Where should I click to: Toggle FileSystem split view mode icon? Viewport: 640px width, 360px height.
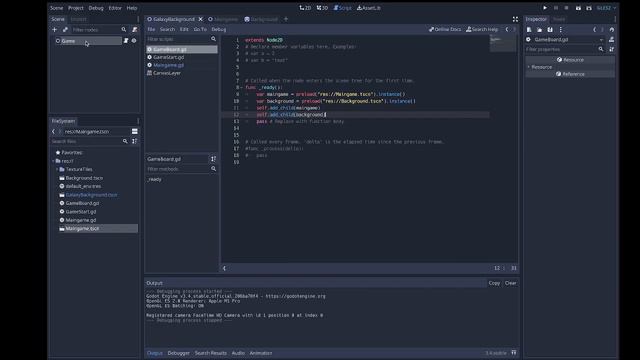[x=134, y=131]
